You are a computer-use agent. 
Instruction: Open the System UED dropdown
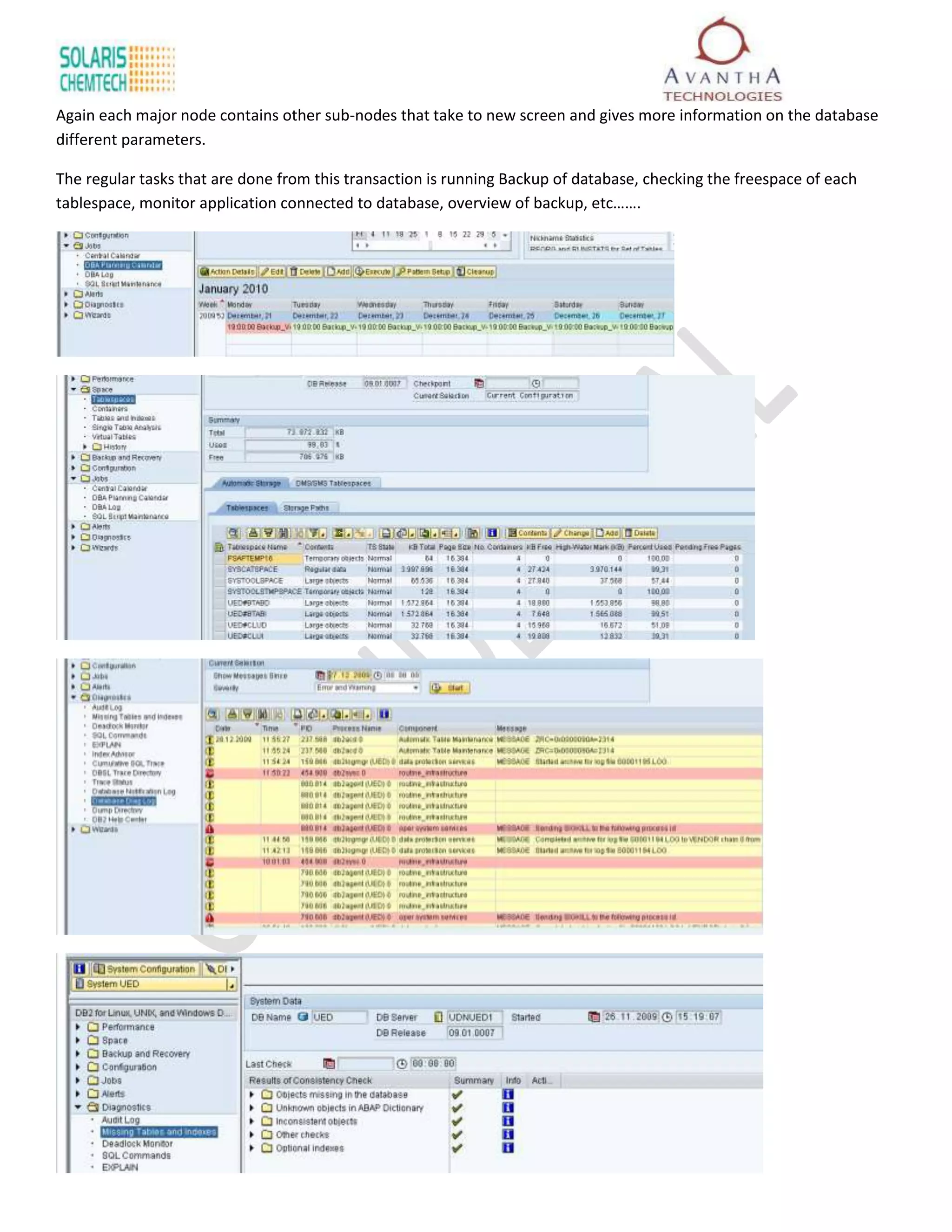coord(231,984)
